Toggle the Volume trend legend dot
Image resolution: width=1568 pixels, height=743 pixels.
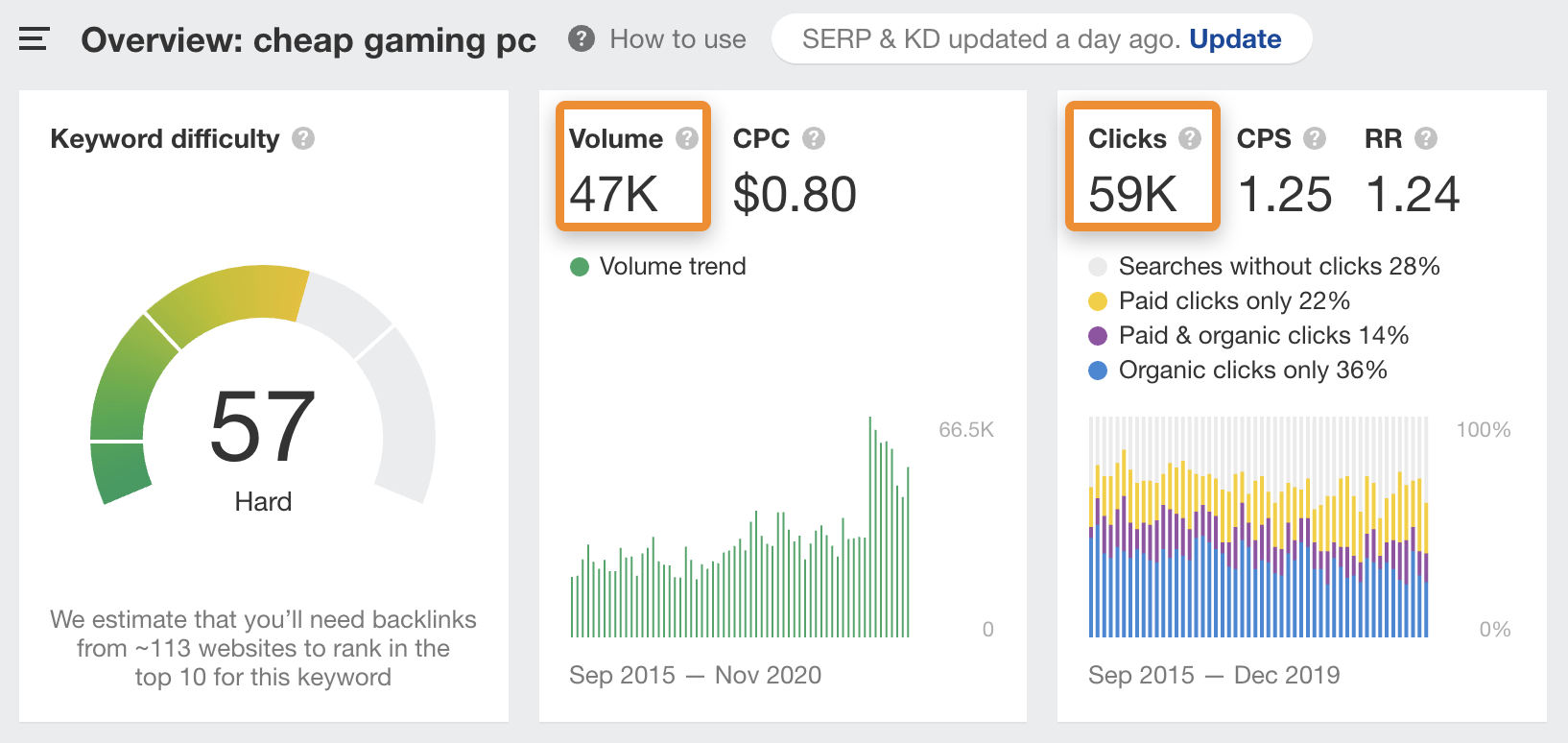580,267
